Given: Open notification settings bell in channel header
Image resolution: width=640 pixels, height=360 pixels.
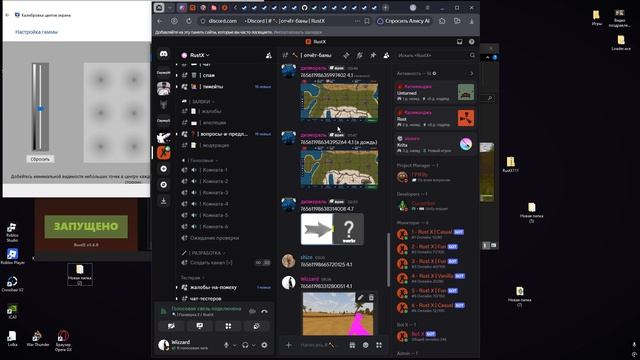Looking at the screenshot, I should coord(360,55).
